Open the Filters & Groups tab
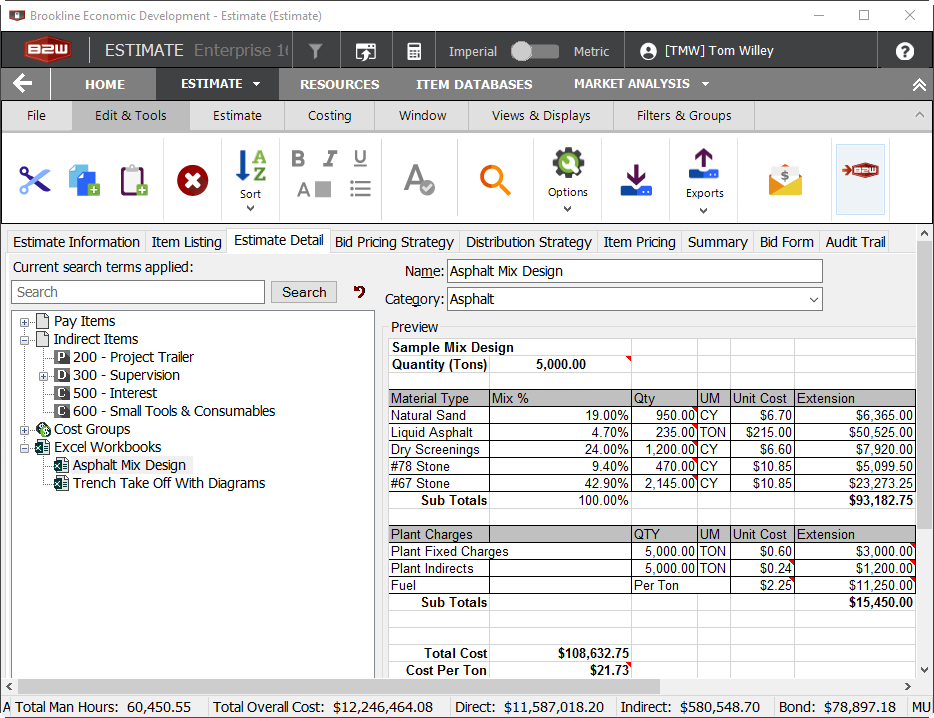Screen dimensions: 934x718 (684, 116)
